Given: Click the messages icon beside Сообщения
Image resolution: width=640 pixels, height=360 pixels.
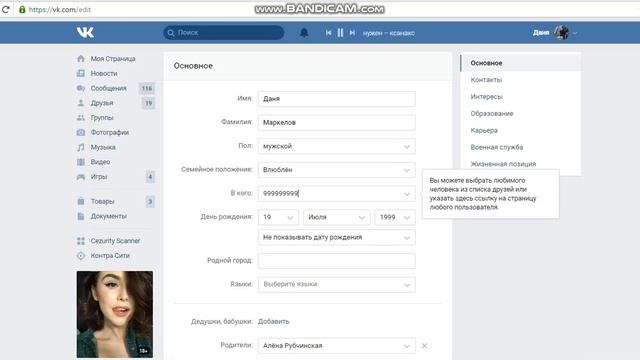Looking at the screenshot, I should tap(81, 88).
